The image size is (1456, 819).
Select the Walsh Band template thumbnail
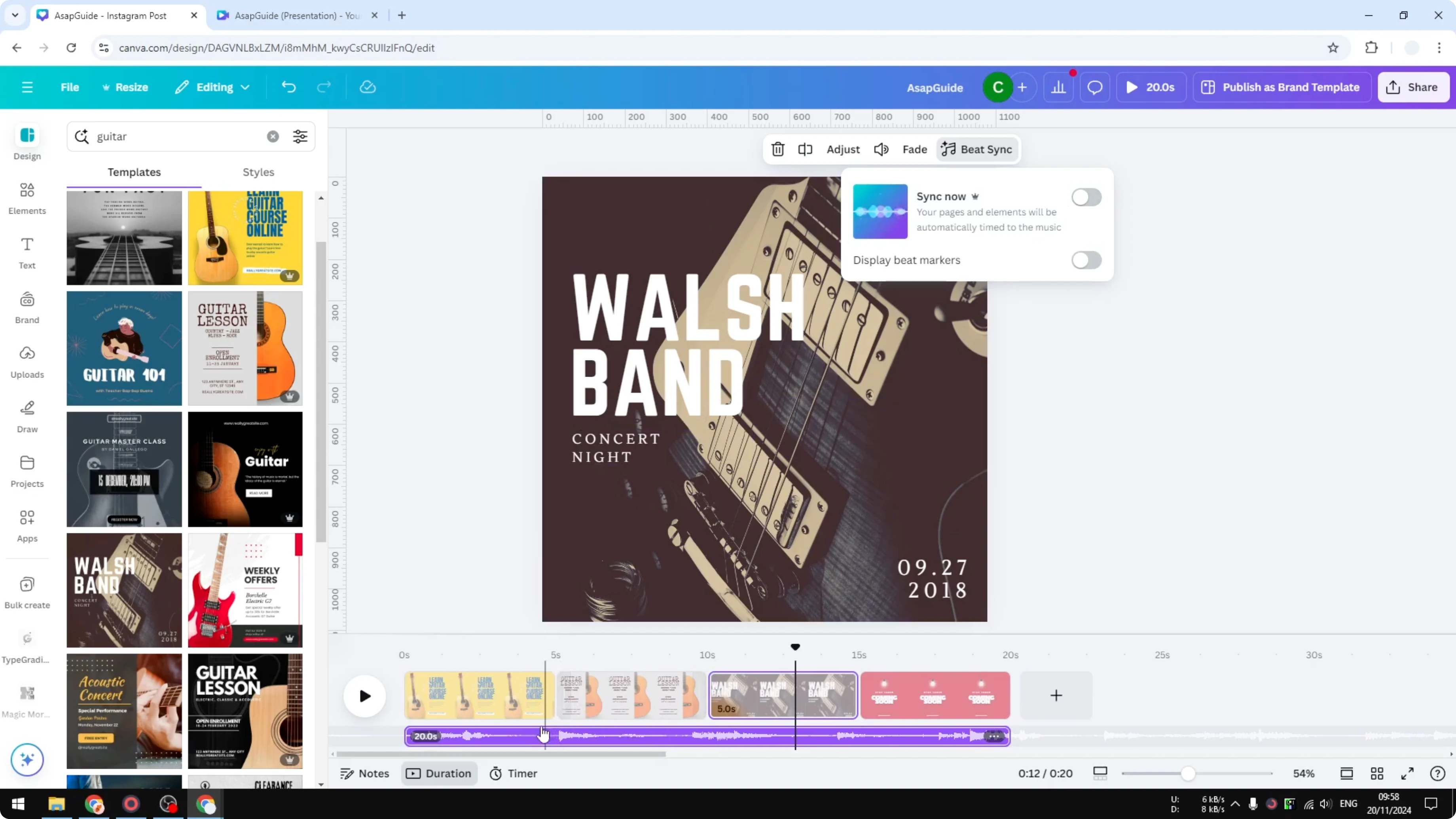pos(124,590)
